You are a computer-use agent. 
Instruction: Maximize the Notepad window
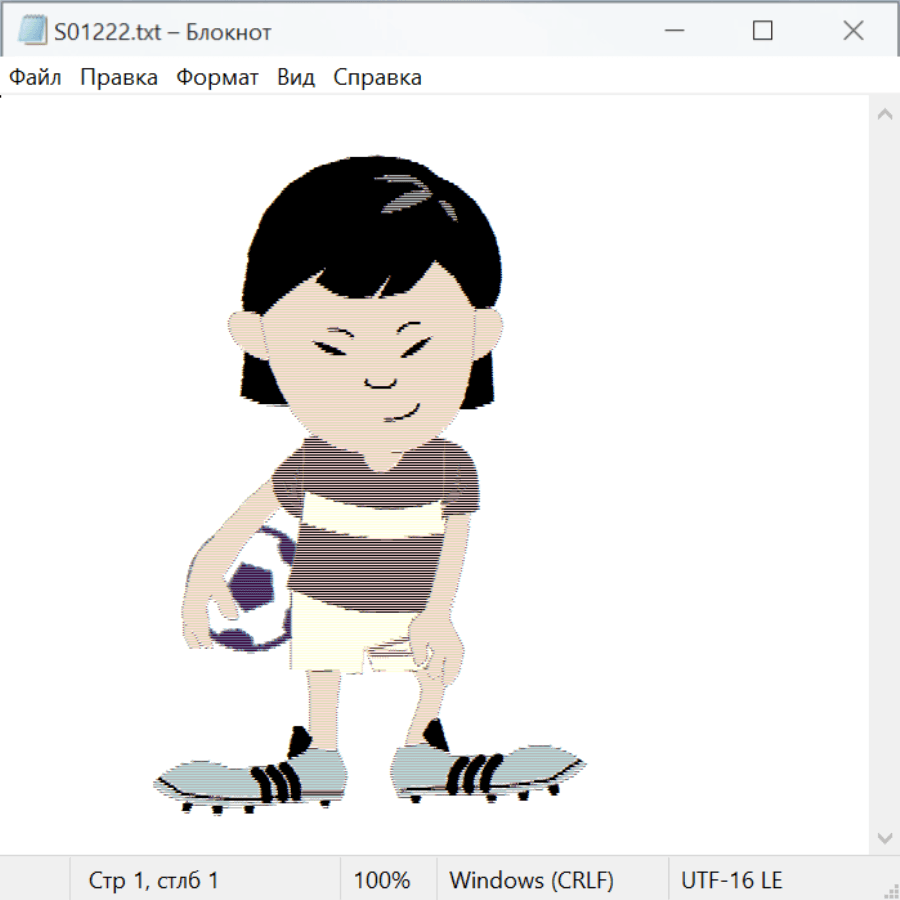coord(762,31)
